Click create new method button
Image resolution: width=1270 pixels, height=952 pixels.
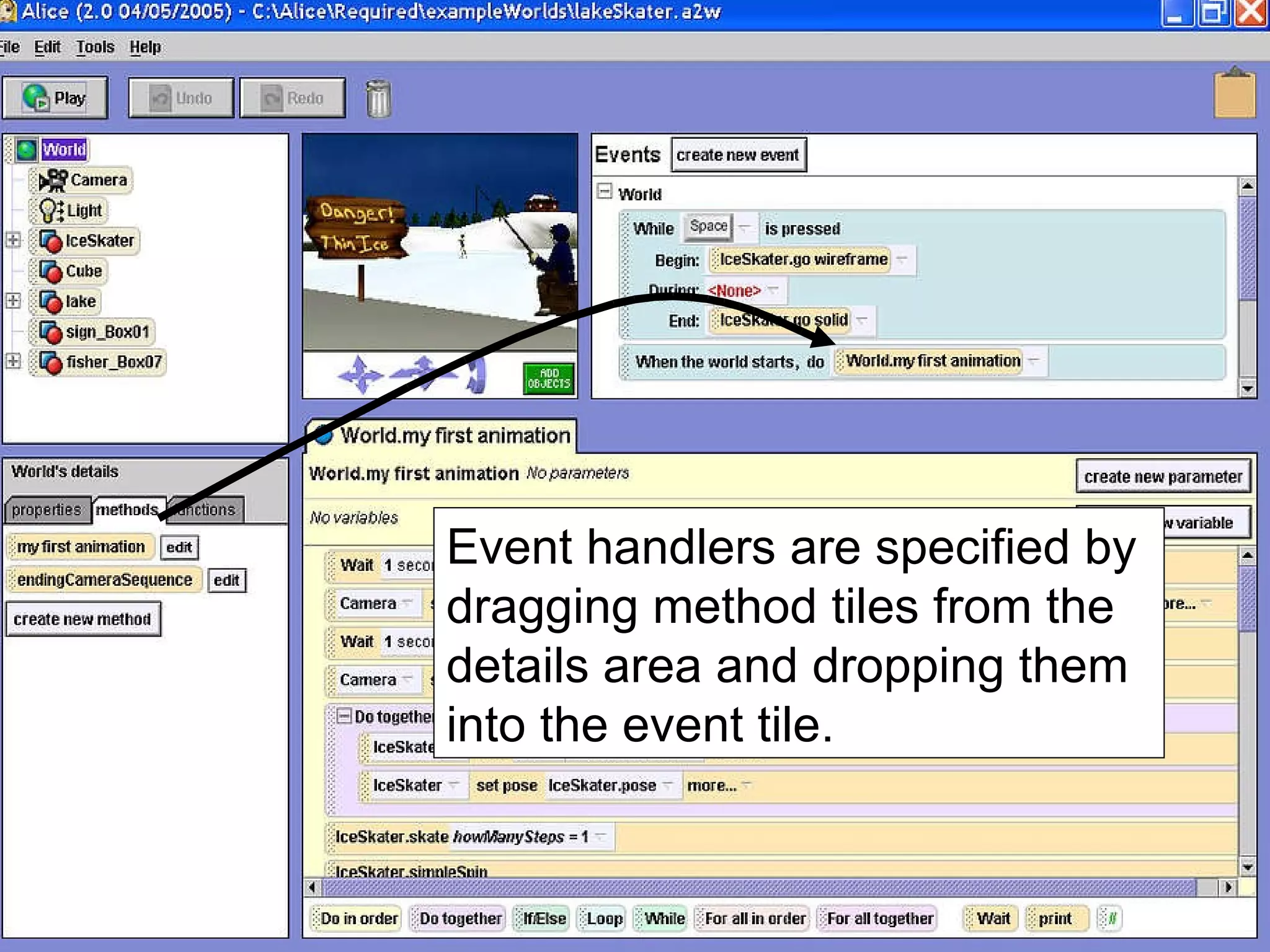click(x=82, y=619)
